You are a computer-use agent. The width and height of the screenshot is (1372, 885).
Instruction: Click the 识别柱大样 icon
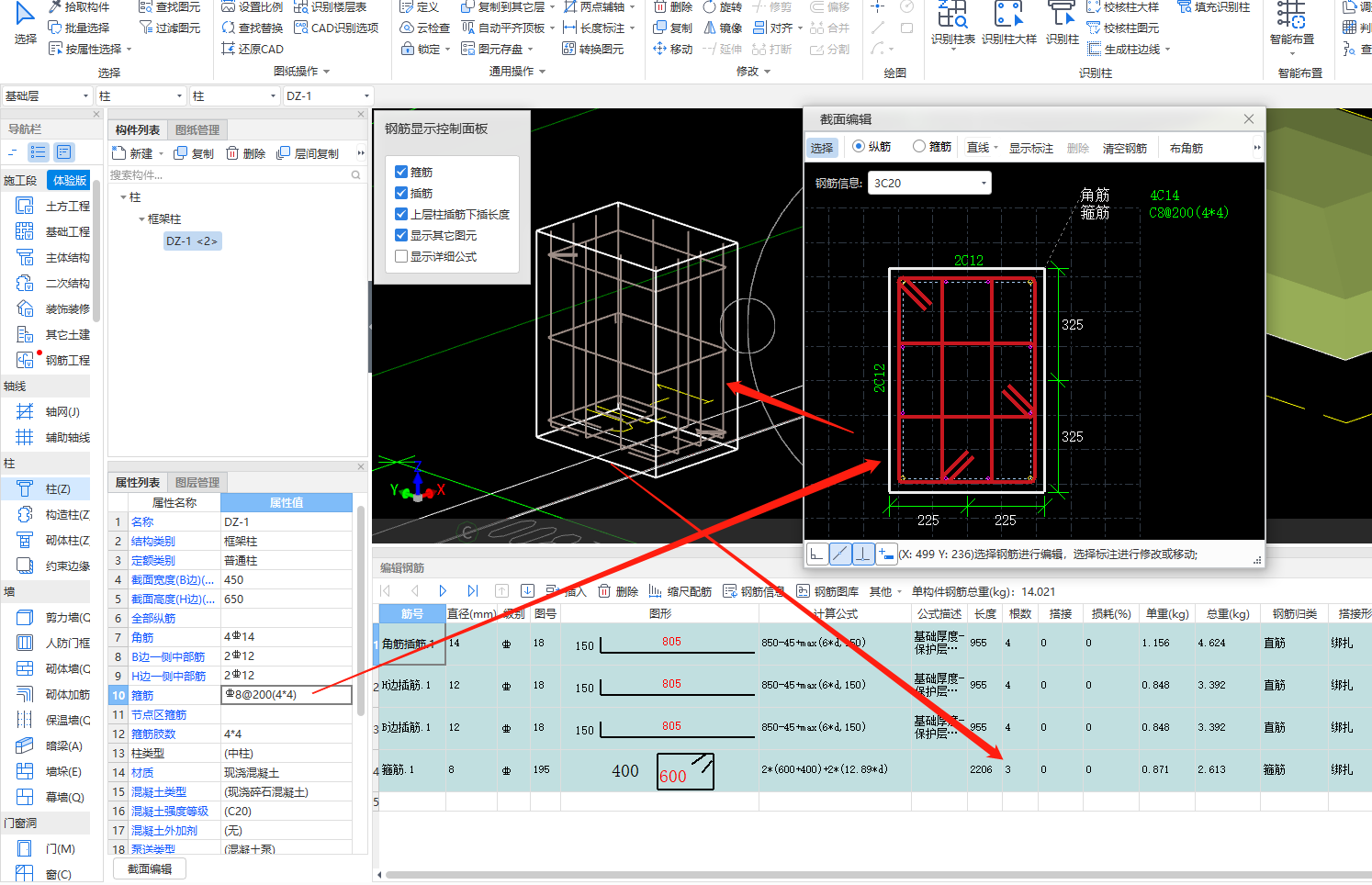coord(1008,23)
